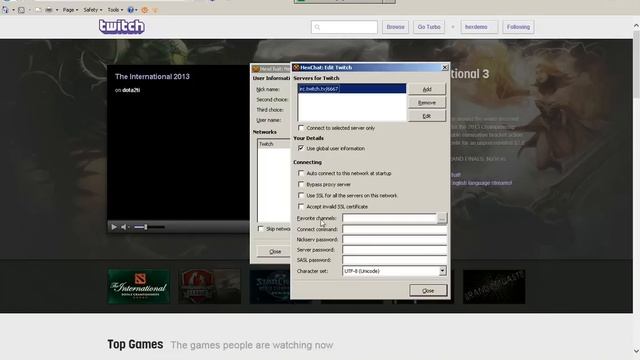The width and height of the screenshot is (640, 360).
Task: Click Close button in Edit Twitch dialog
Action: point(428,291)
